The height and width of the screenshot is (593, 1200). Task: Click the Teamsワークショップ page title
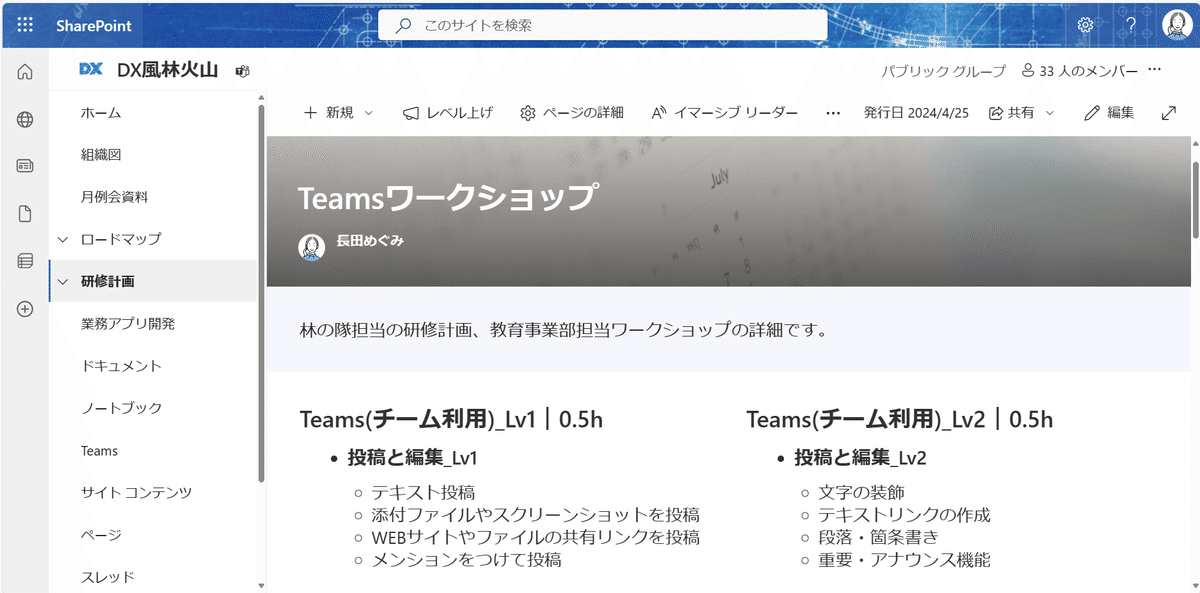click(x=448, y=197)
